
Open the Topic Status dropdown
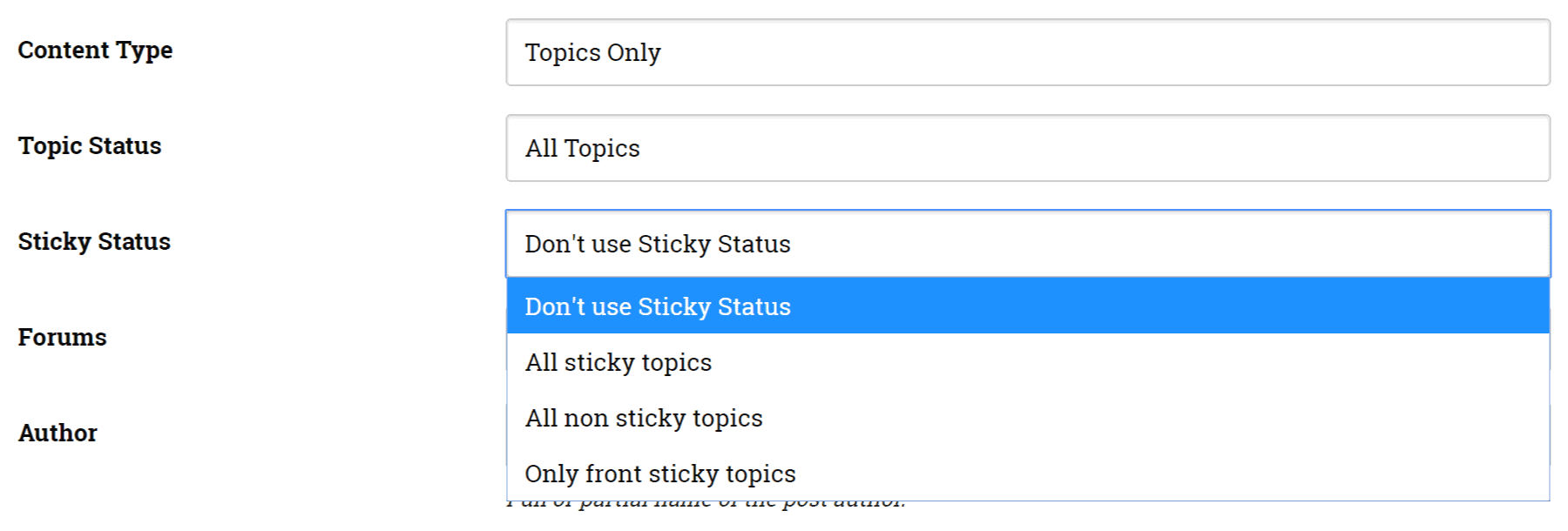click(1028, 148)
